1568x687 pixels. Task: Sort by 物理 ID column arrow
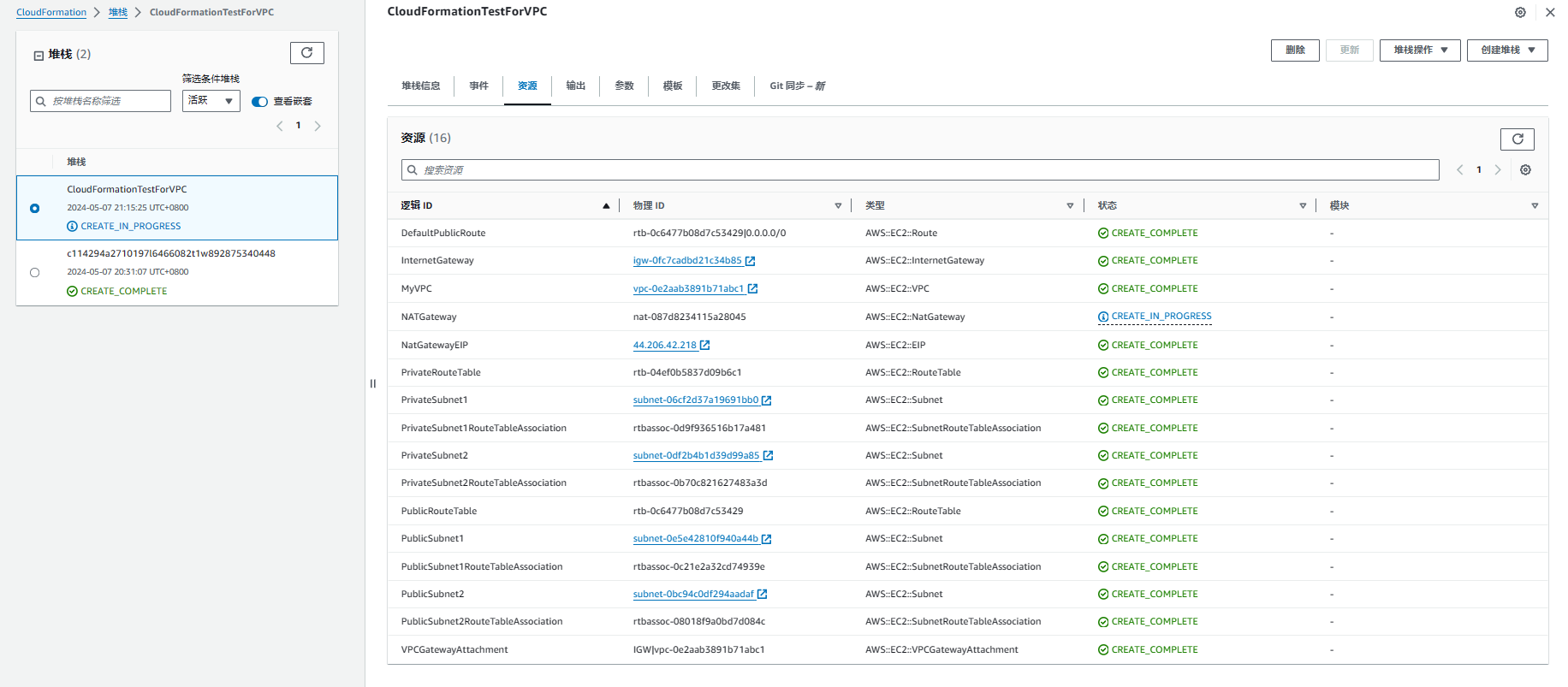(x=838, y=206)
